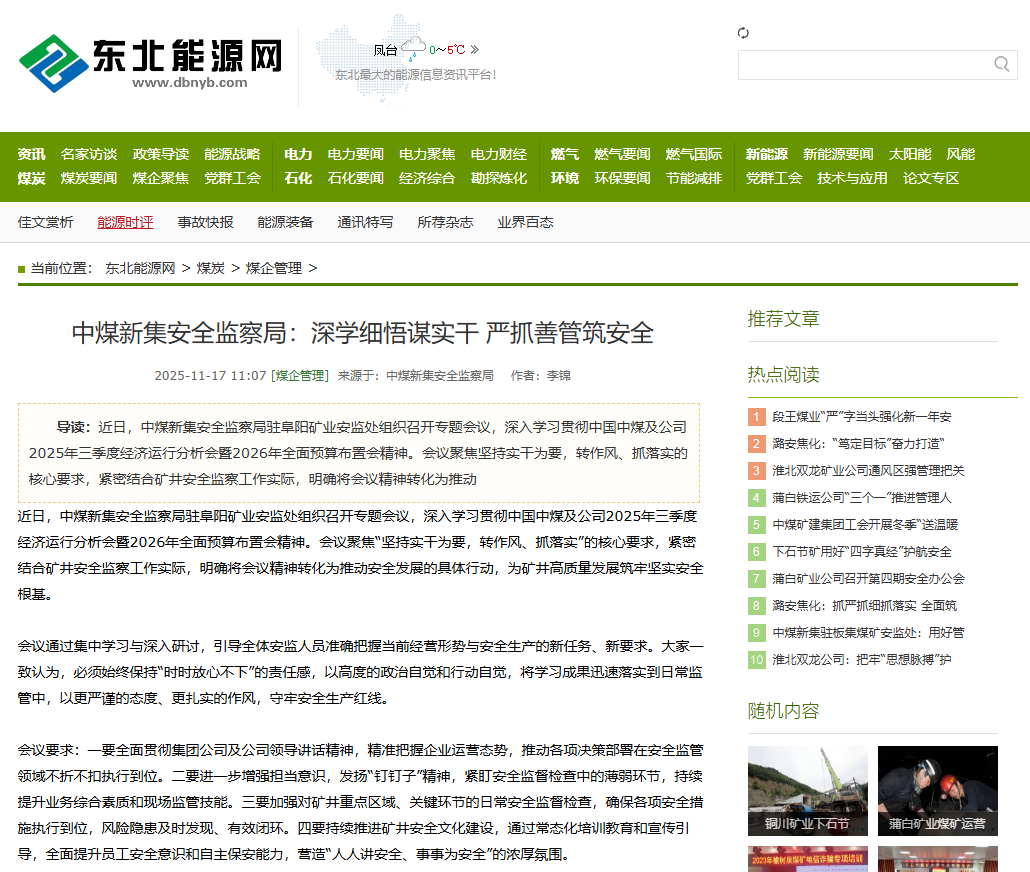Open the 电力 navigation category
This screenshot has height=872, width=1030.
click(x=298, y=154)
